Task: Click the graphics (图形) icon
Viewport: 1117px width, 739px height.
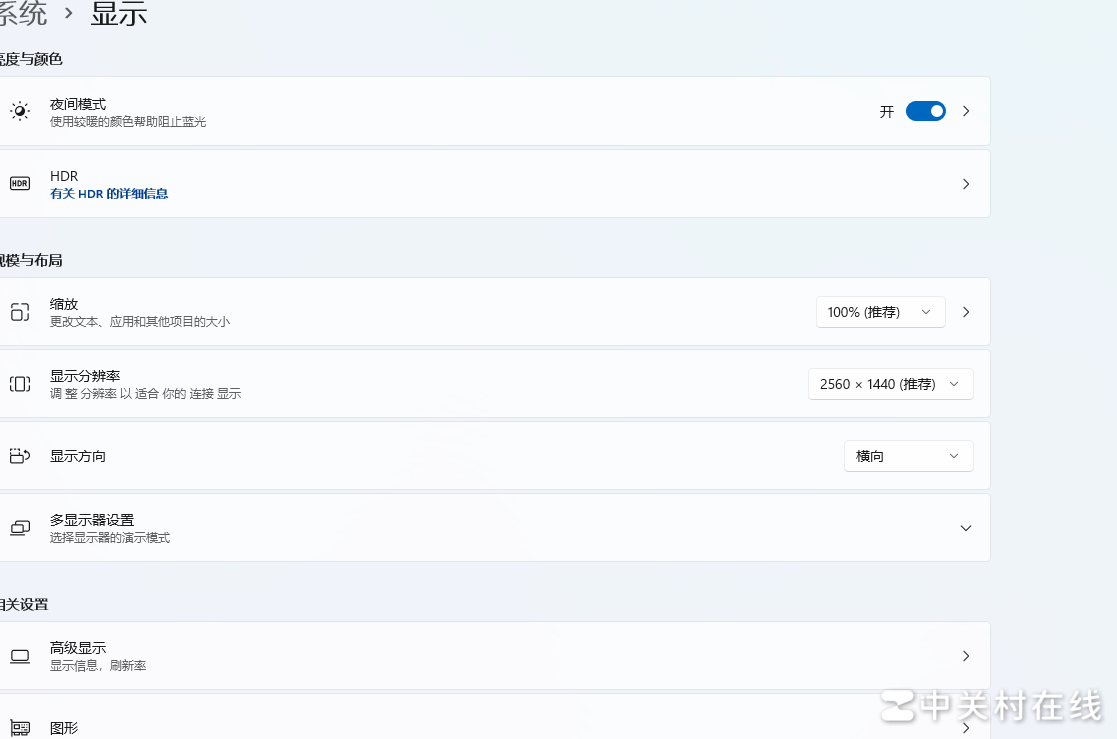Action: pos(20,728)
